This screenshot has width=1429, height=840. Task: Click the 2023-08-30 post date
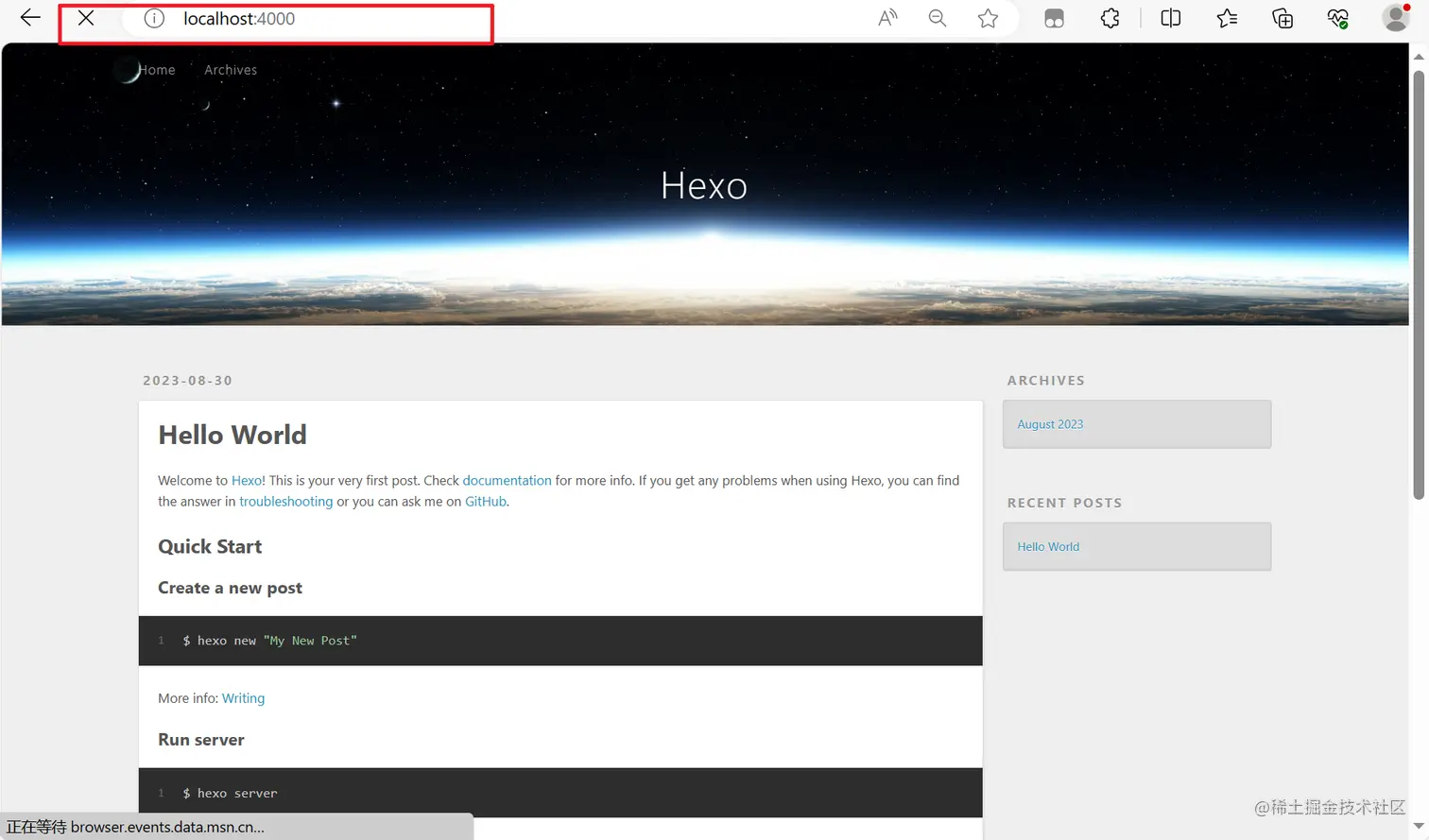pyautogui.click(x=187, y=381)
